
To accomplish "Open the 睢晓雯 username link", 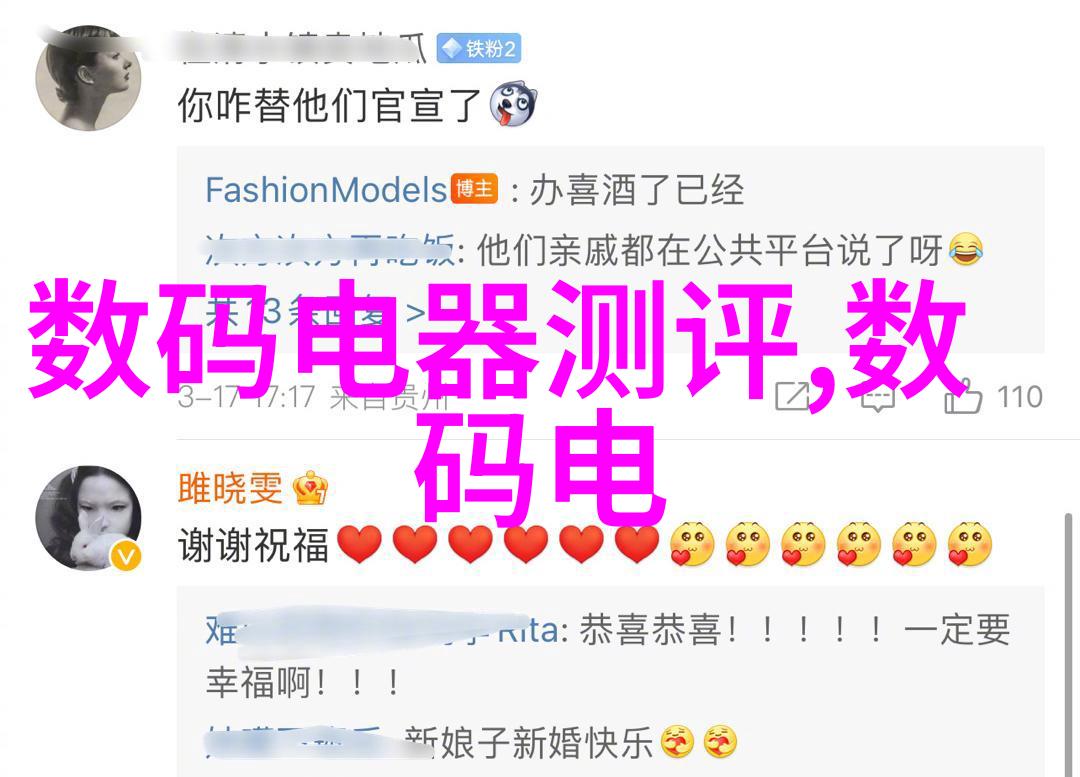I will pyautogui.click(x=230, y=488).
